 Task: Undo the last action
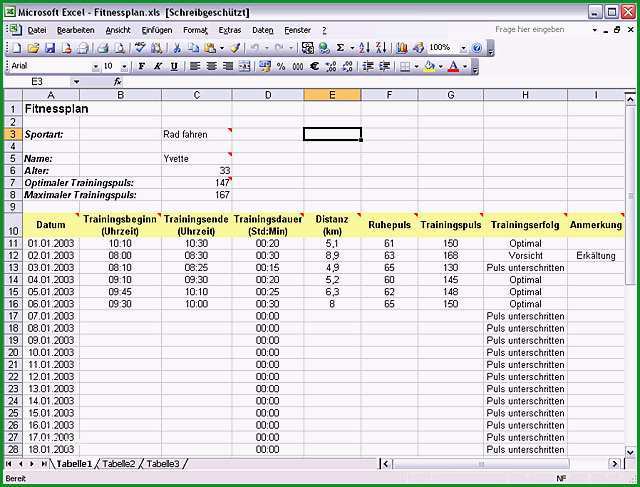tap(255, 48)
